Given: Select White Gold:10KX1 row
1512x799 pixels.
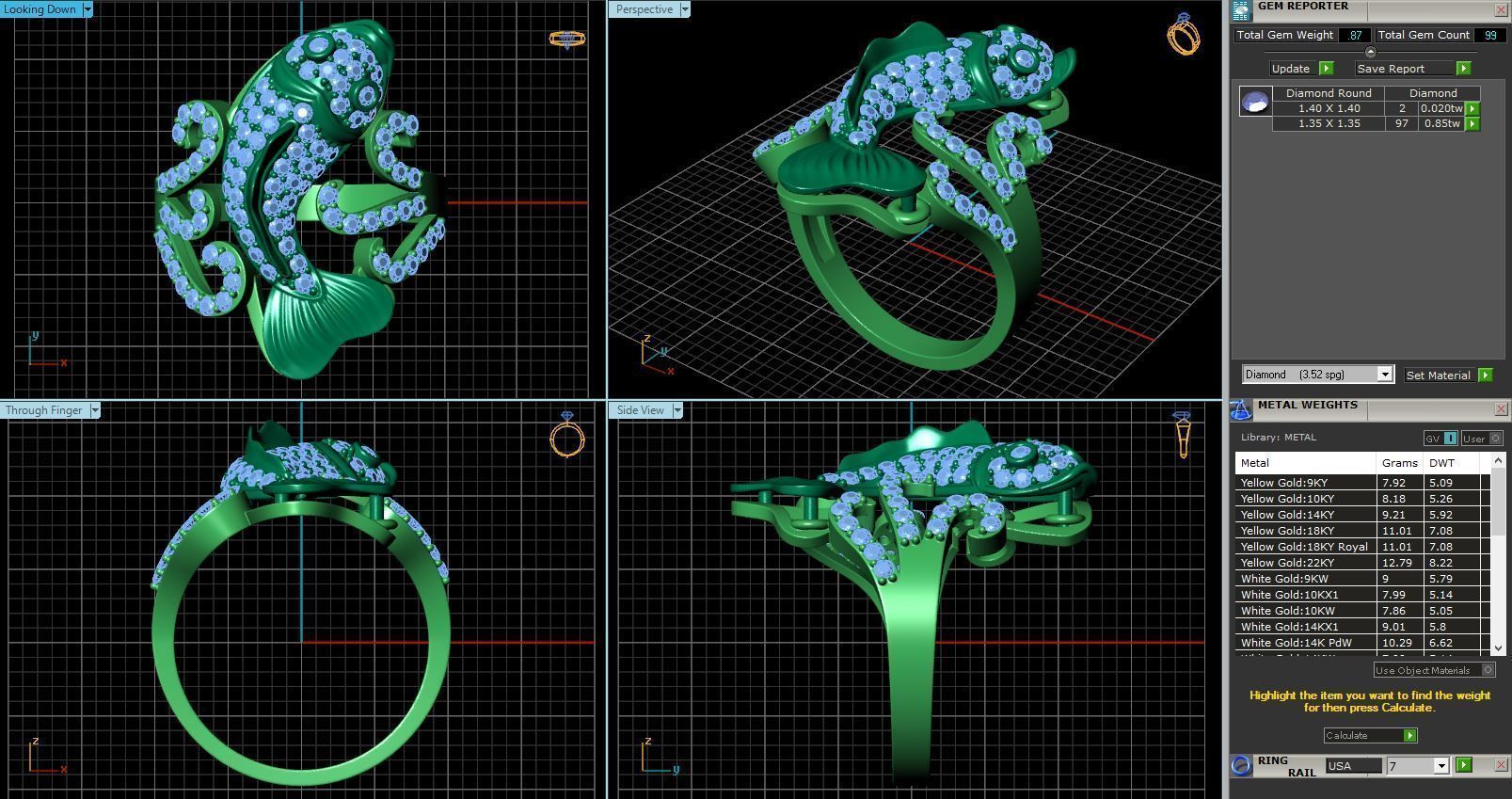Looking at the screenshot, I should pos(1362,595).
